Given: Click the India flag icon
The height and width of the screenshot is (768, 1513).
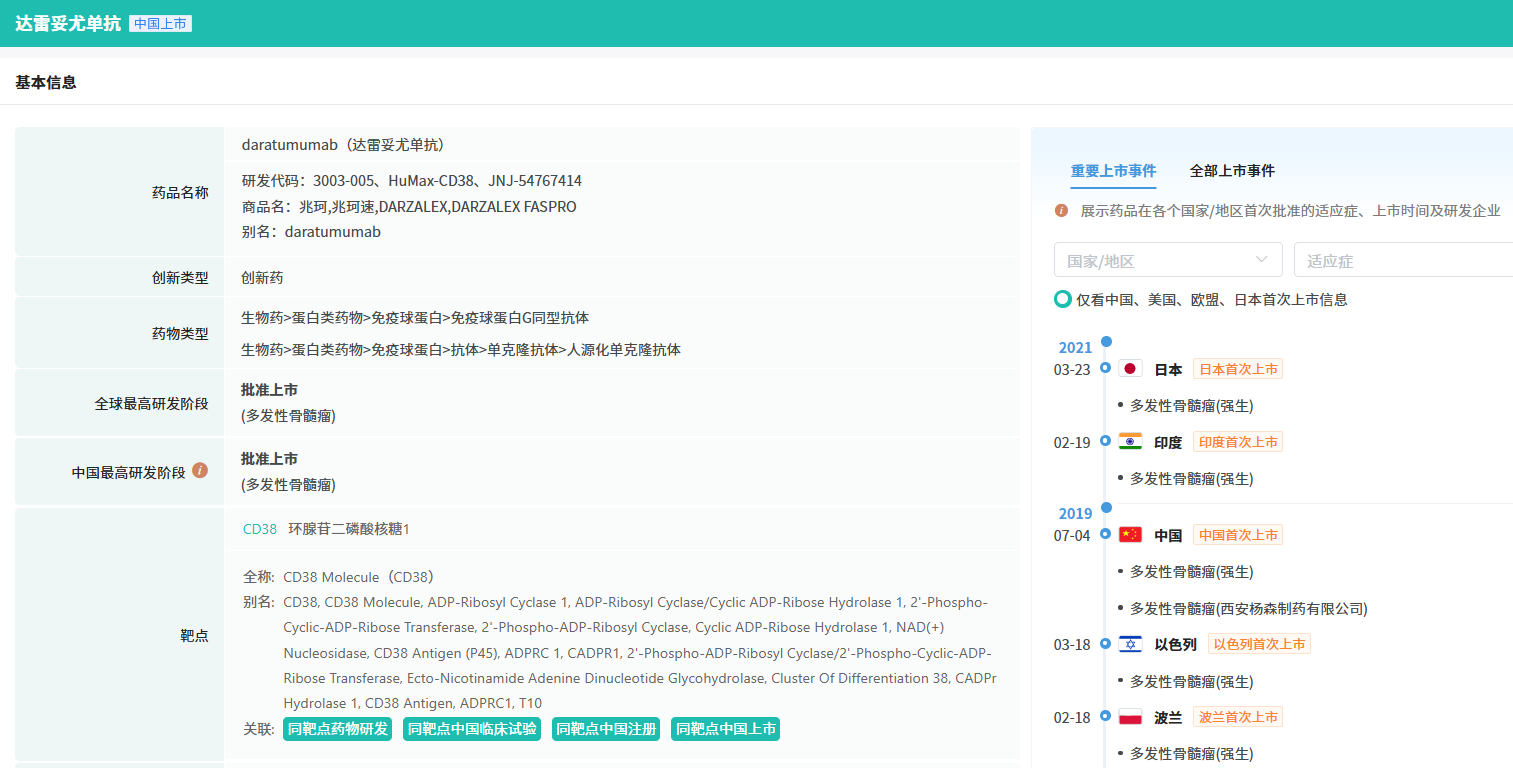Looking at the screenshot, I should [x=1130, y=442].
